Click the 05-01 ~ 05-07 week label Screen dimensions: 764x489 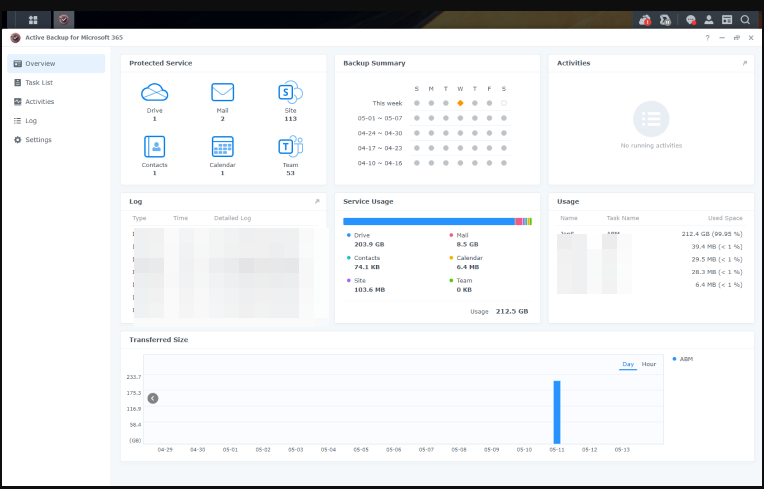(x=380, y=118)
